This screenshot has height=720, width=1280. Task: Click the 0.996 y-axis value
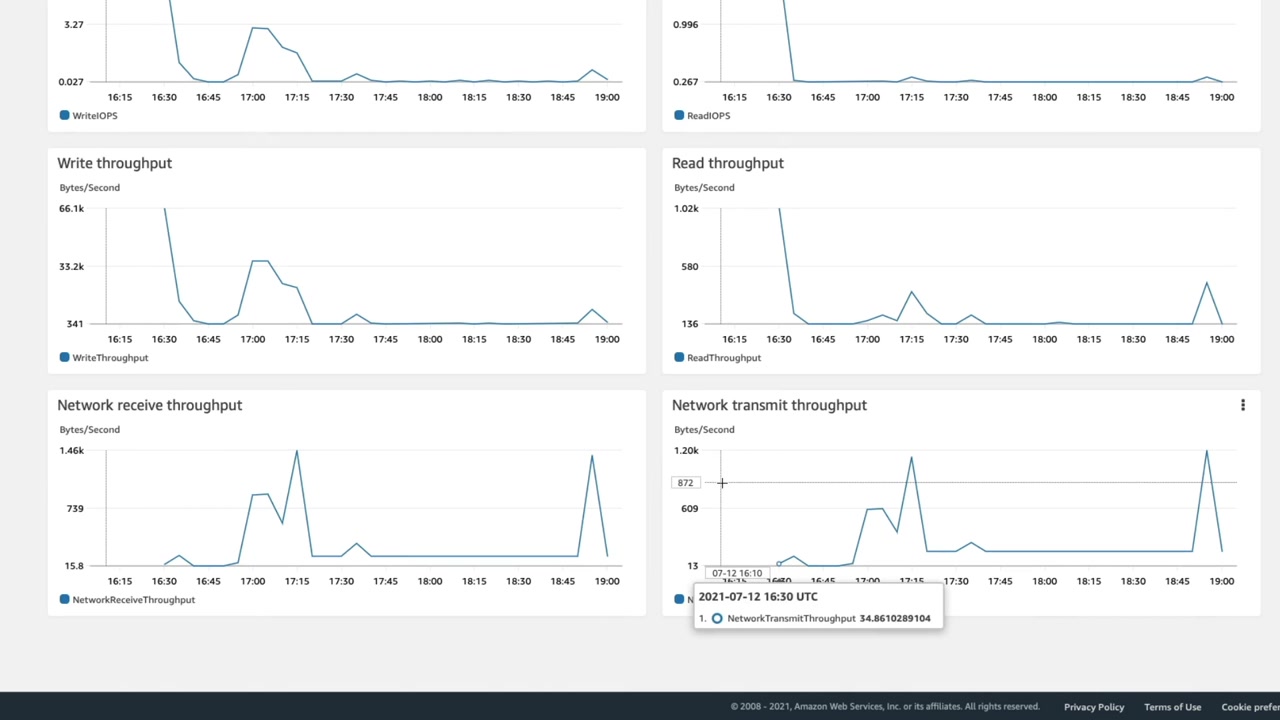pyautogui.click(x=686, y=24)
